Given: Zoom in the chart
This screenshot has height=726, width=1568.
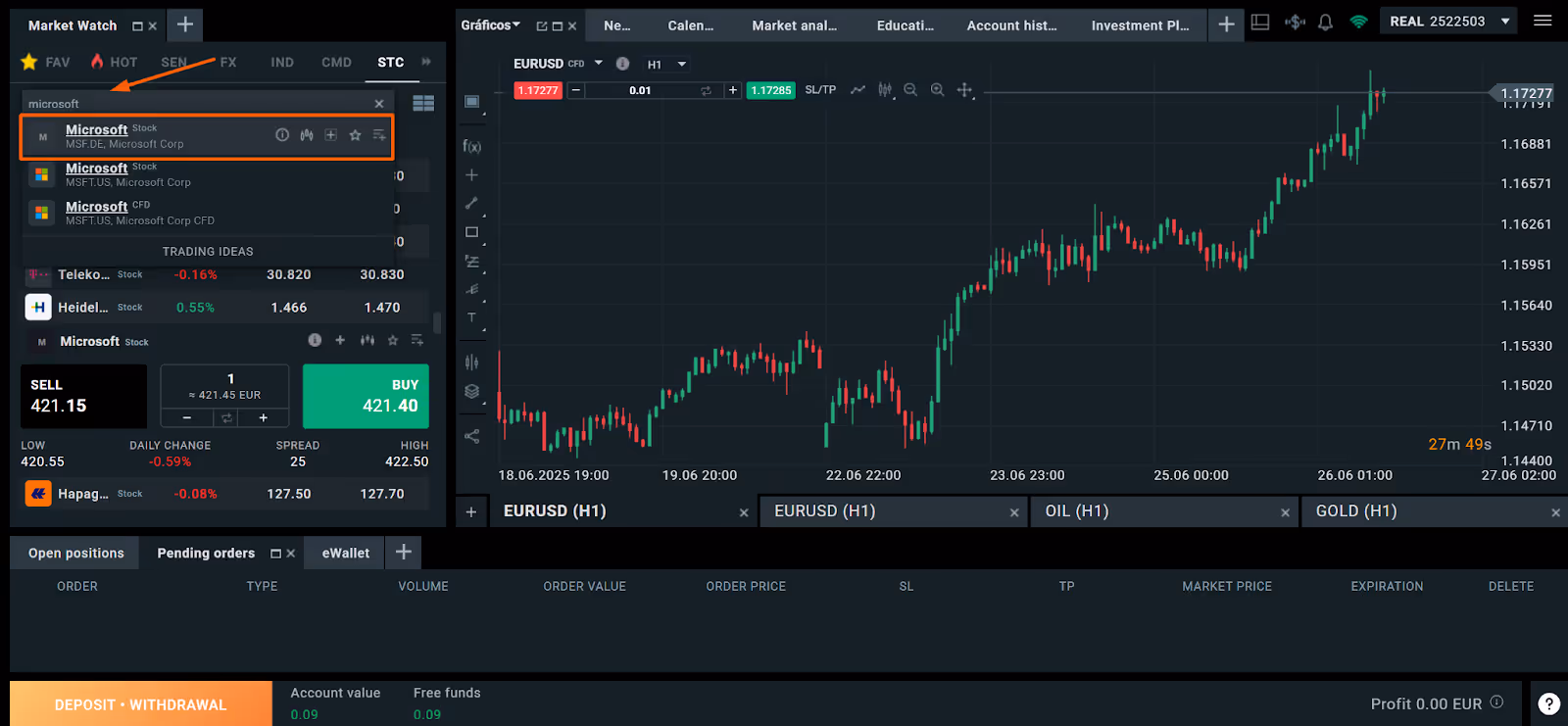Looking at the screenshot, I should 938,90.
